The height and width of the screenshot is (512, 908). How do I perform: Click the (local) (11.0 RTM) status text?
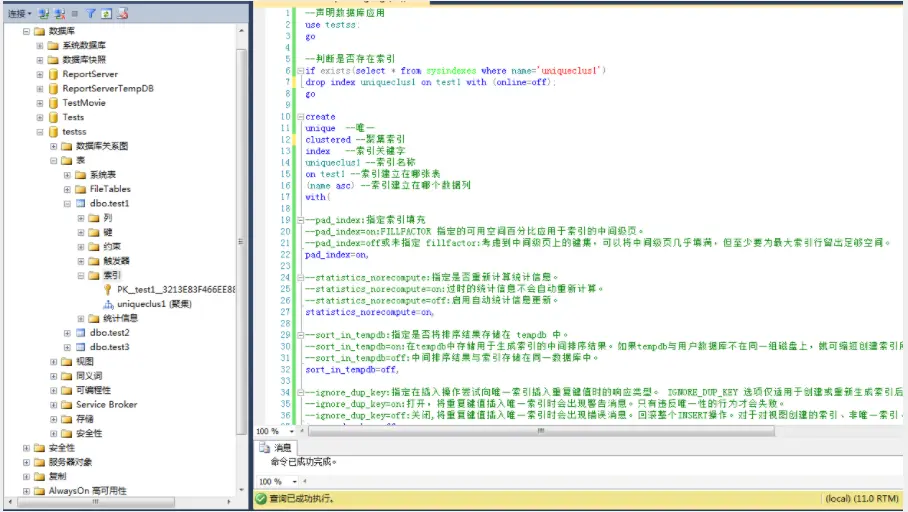pos(862,499)
